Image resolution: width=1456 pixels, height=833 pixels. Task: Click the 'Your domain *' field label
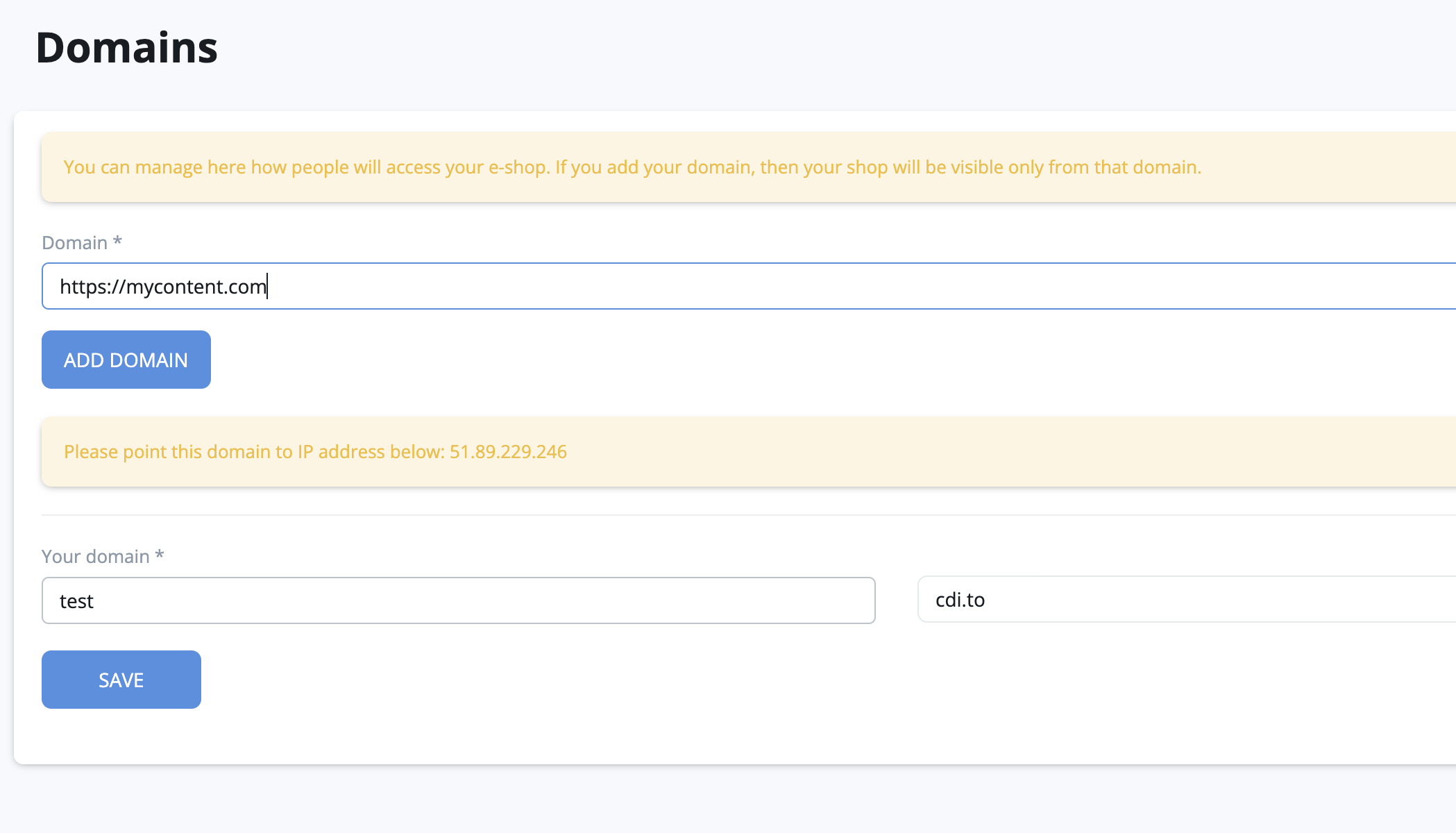95,556
